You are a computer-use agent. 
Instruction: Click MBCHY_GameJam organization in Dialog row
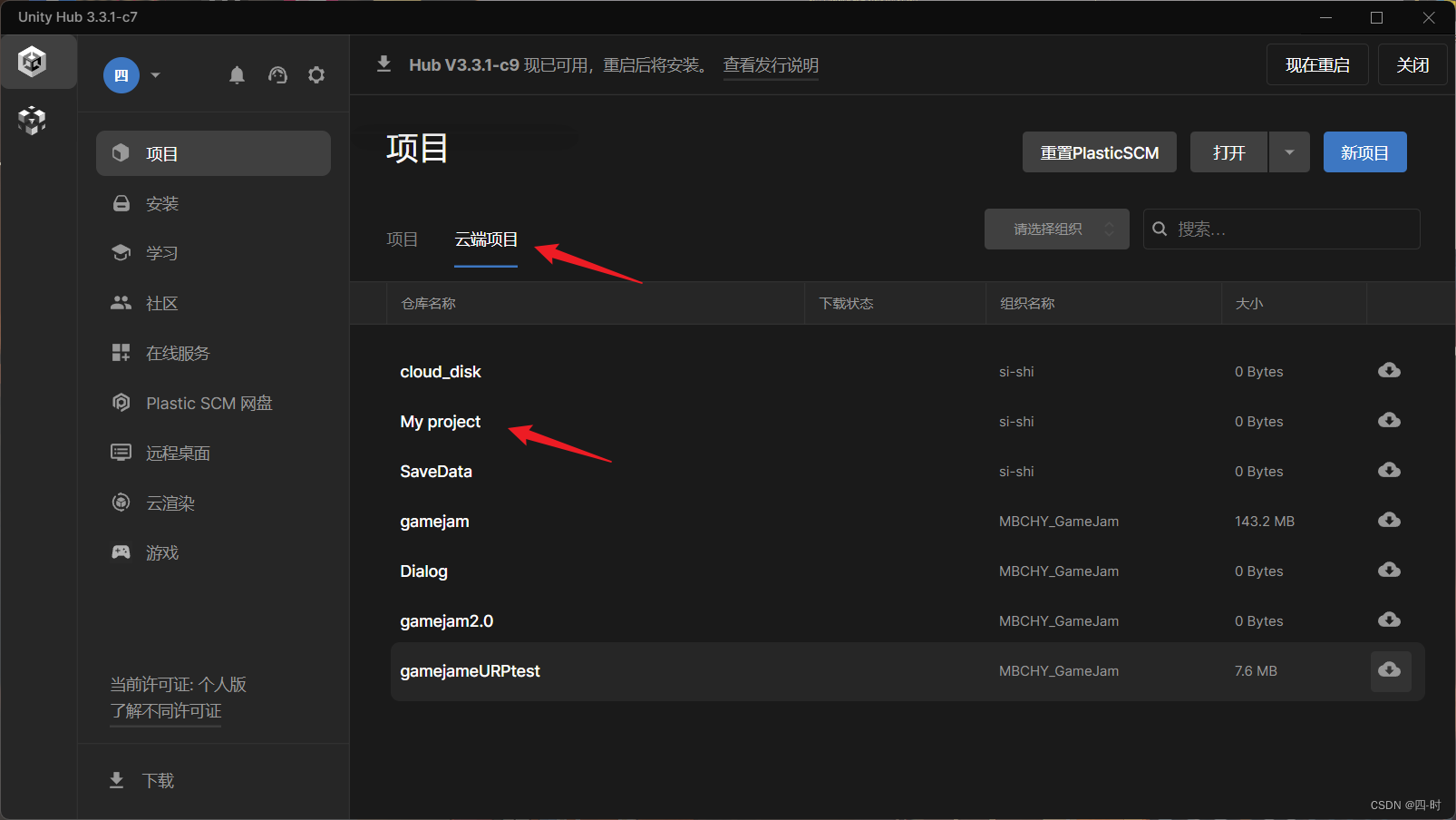(1059, 571)
